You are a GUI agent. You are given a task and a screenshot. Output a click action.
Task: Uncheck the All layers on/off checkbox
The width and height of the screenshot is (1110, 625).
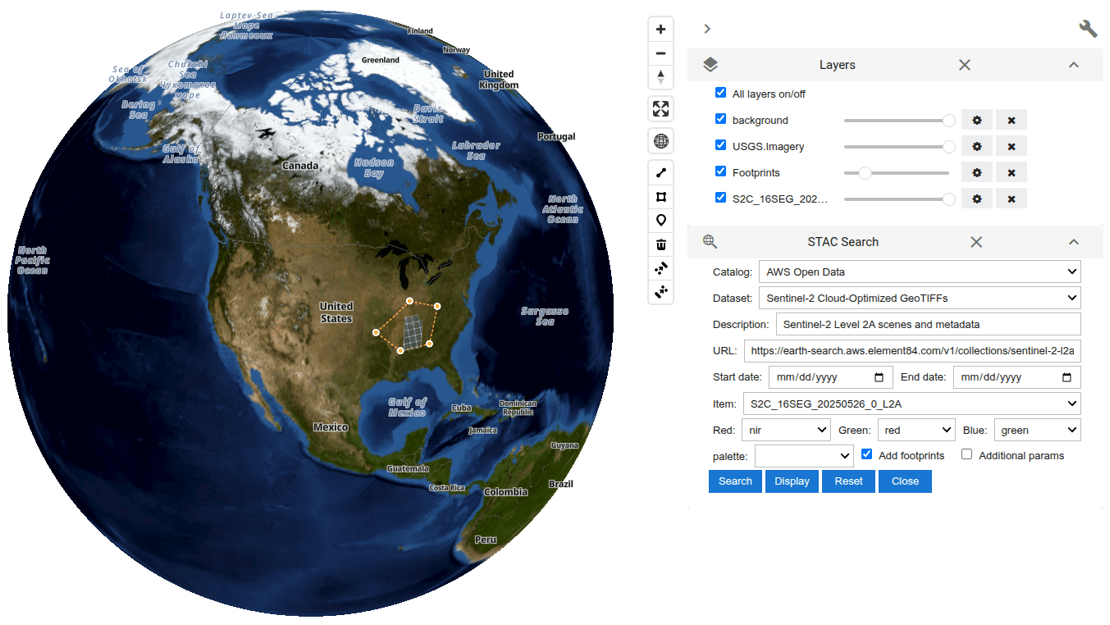coord(720,93)
